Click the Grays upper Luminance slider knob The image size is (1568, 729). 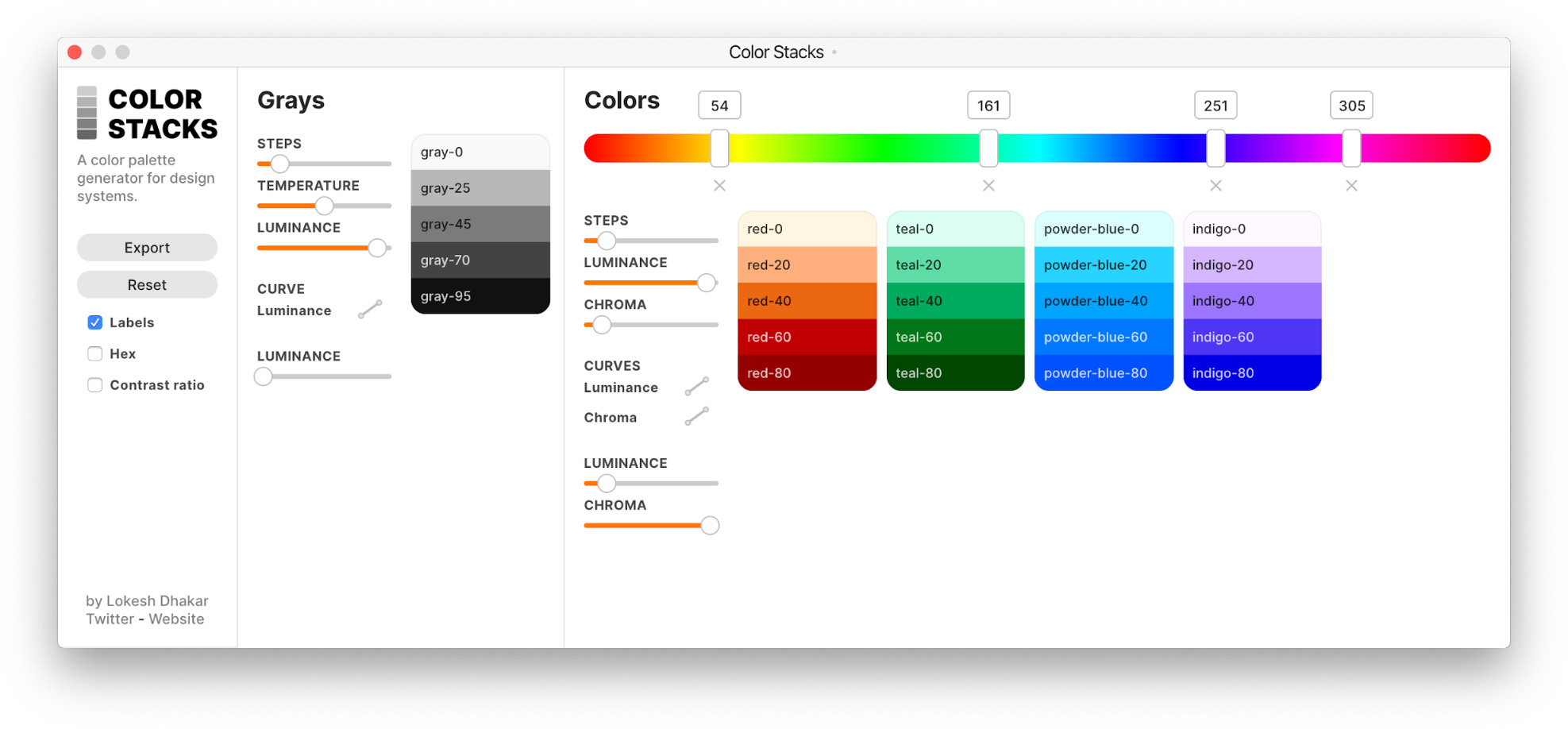click(377, 249)
